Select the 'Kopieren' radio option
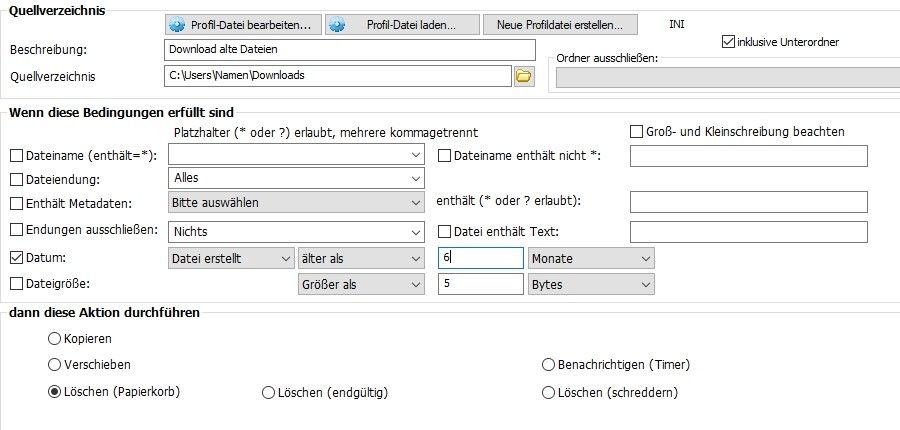This screenshot has width=900, height=430. [x=55, y=339]
